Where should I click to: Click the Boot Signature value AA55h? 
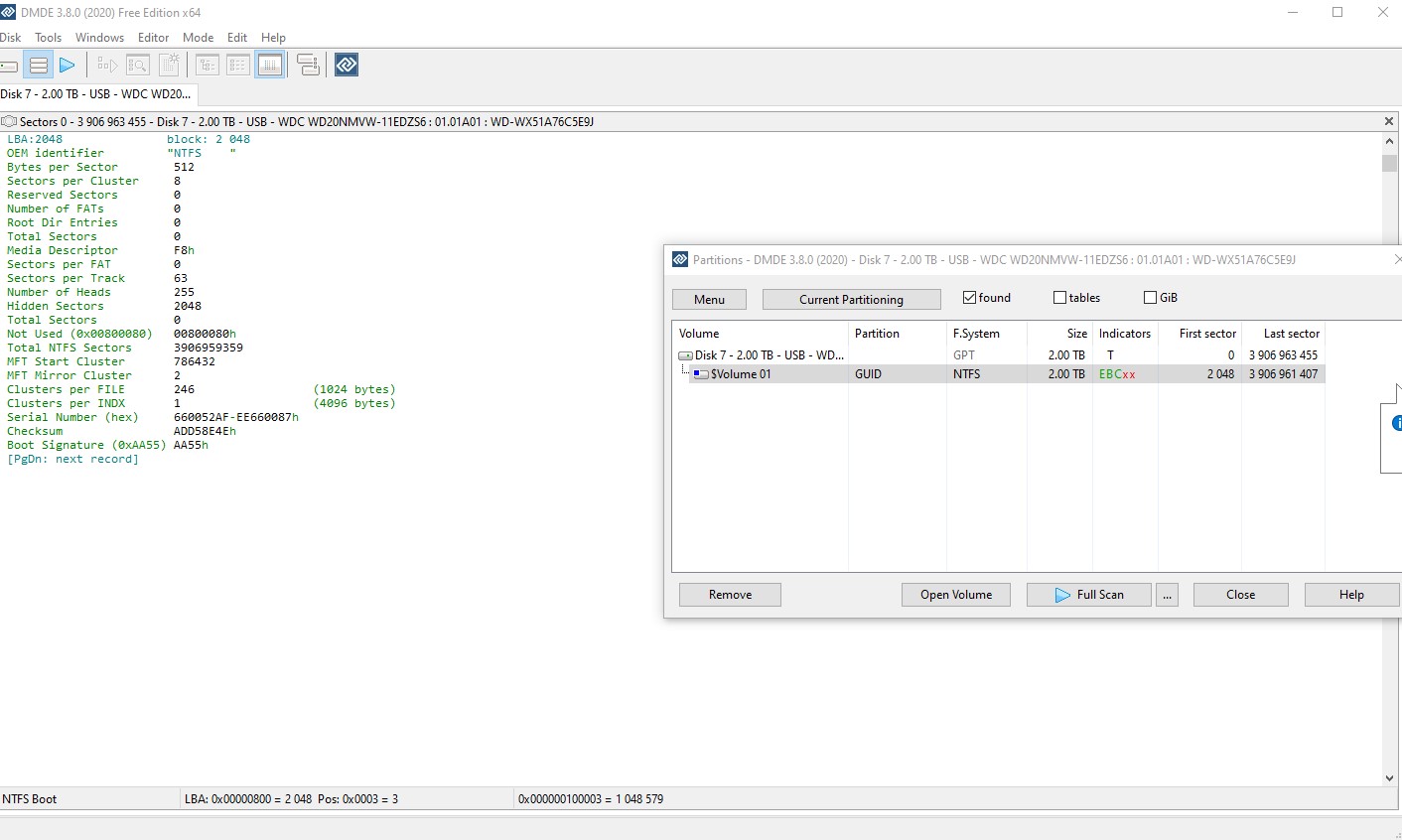(191, 446)
